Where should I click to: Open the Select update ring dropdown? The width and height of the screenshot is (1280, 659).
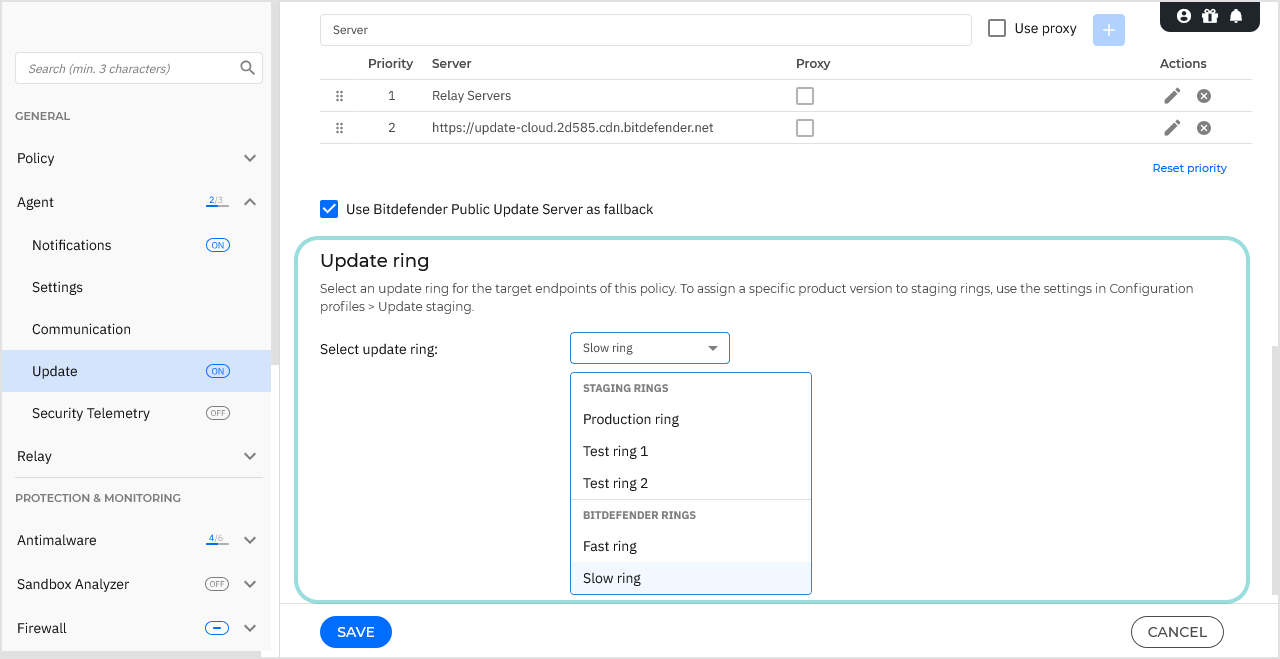650,348
